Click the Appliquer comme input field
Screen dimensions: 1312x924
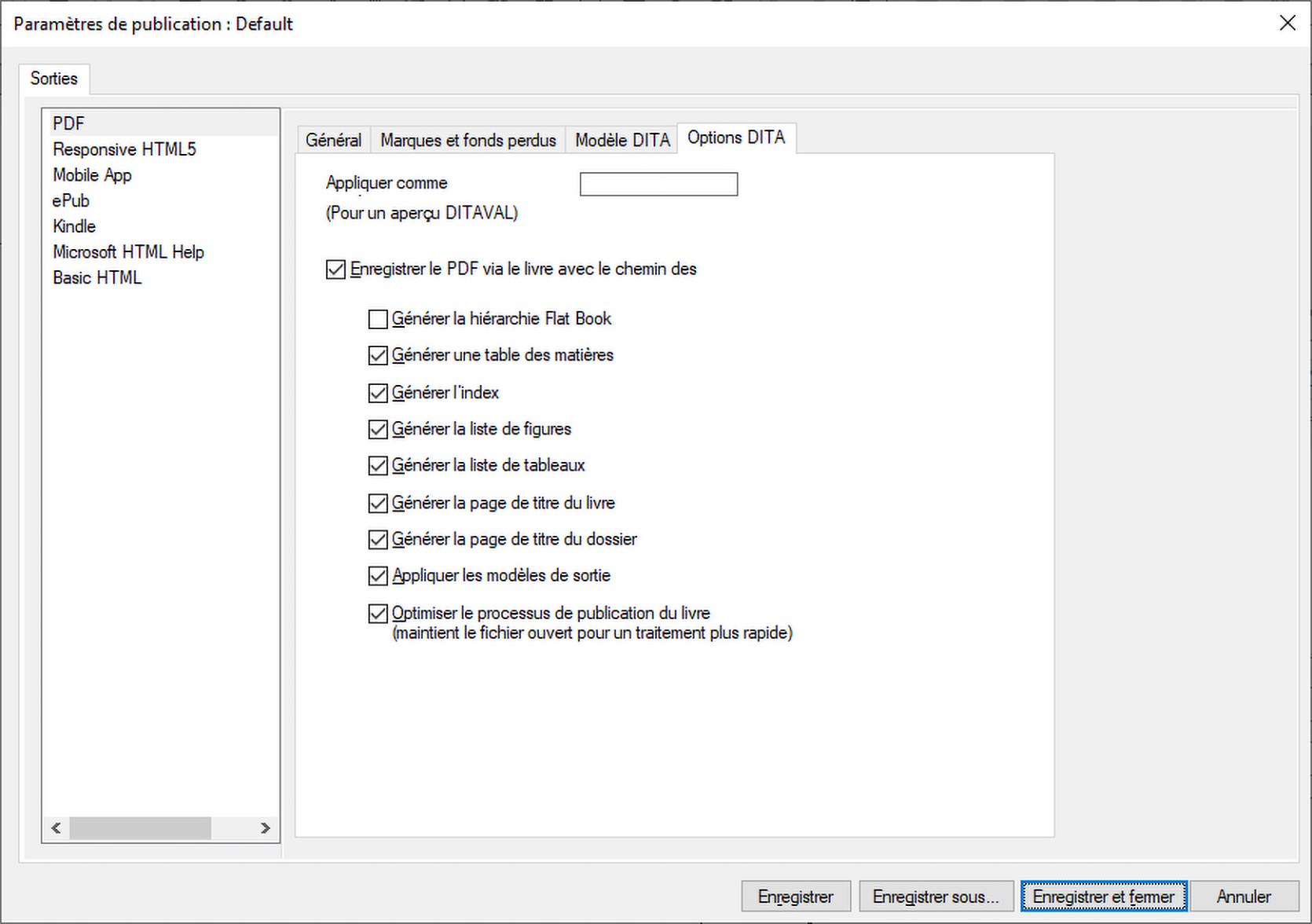658,184
